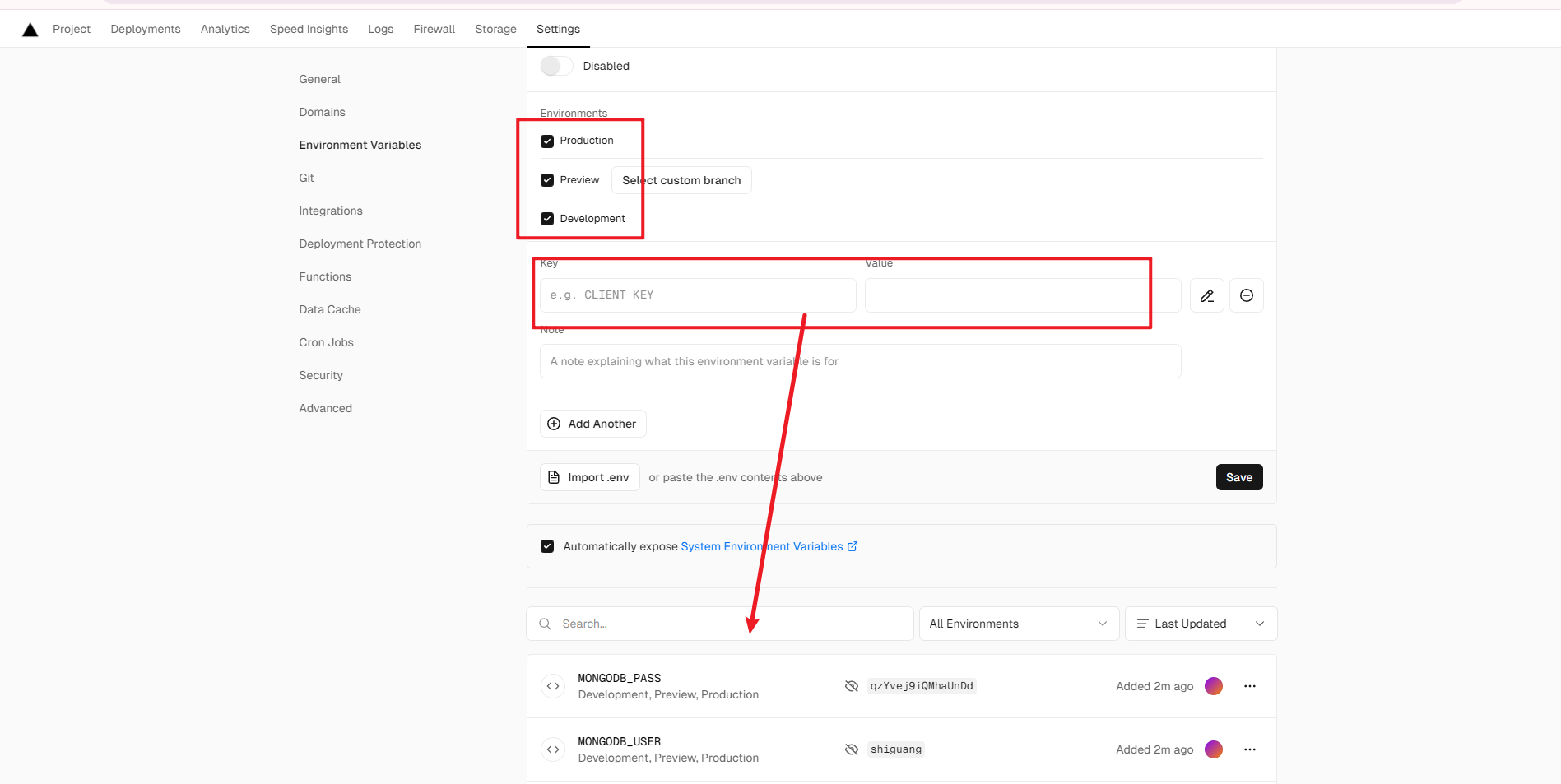
Task: Uncheck Automatically expose System Environment Variables
Action: (x=547, y=546)
